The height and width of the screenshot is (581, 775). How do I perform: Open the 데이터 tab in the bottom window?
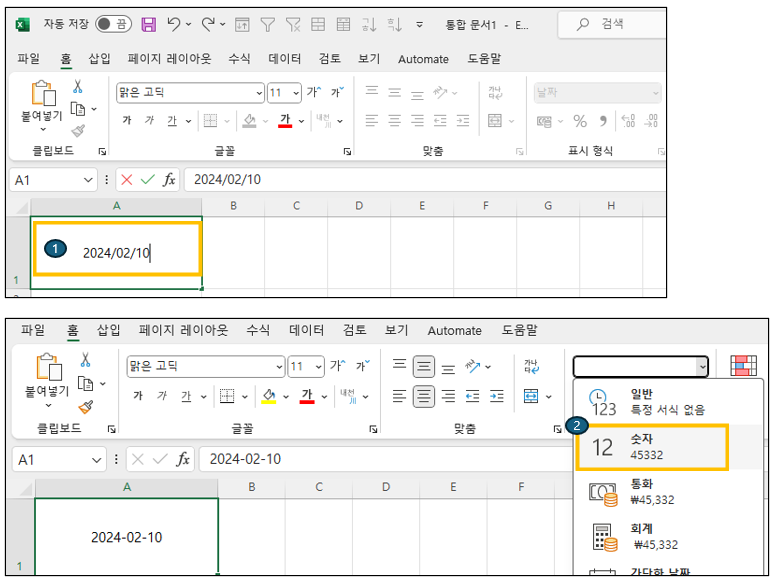point(307,330)
